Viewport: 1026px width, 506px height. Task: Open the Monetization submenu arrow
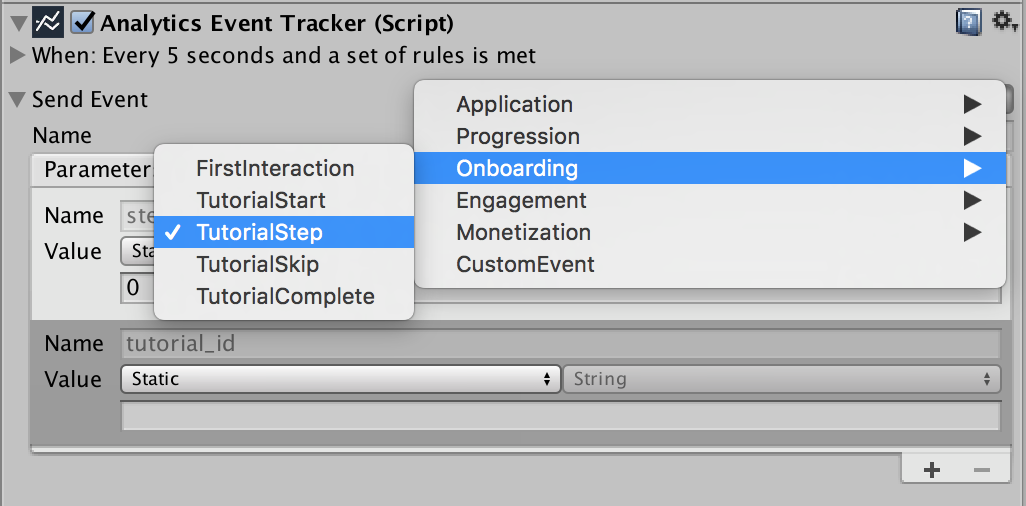pos(972,232)
